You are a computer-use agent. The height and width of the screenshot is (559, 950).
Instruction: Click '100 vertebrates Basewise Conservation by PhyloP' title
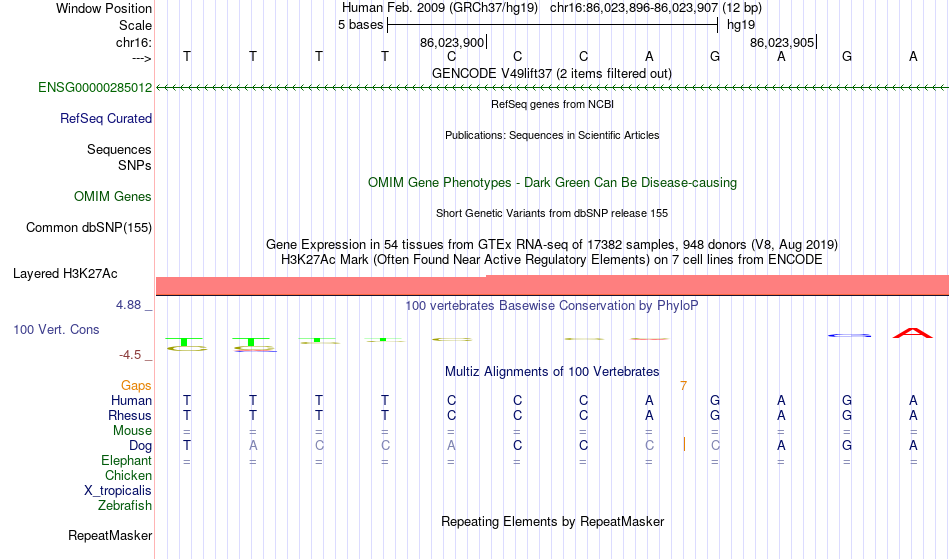point(552,306)
